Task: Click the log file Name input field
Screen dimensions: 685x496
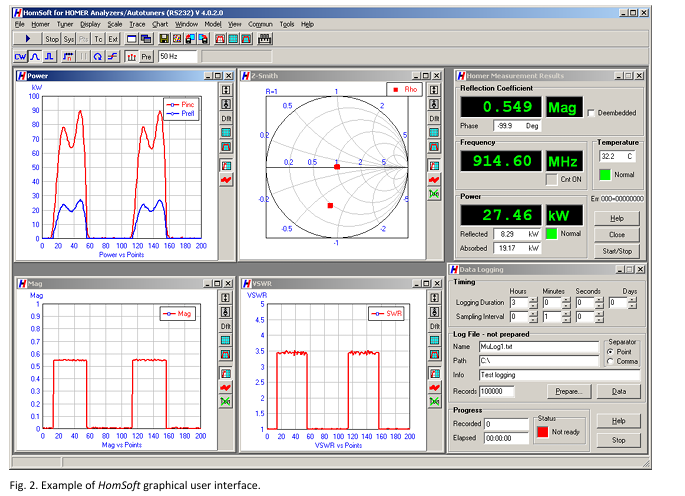Action: [x=540, y=346]
